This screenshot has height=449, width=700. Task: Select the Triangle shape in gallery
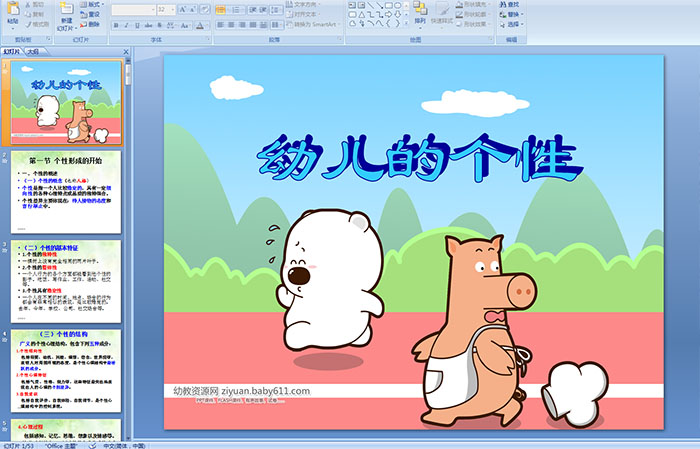362,15
